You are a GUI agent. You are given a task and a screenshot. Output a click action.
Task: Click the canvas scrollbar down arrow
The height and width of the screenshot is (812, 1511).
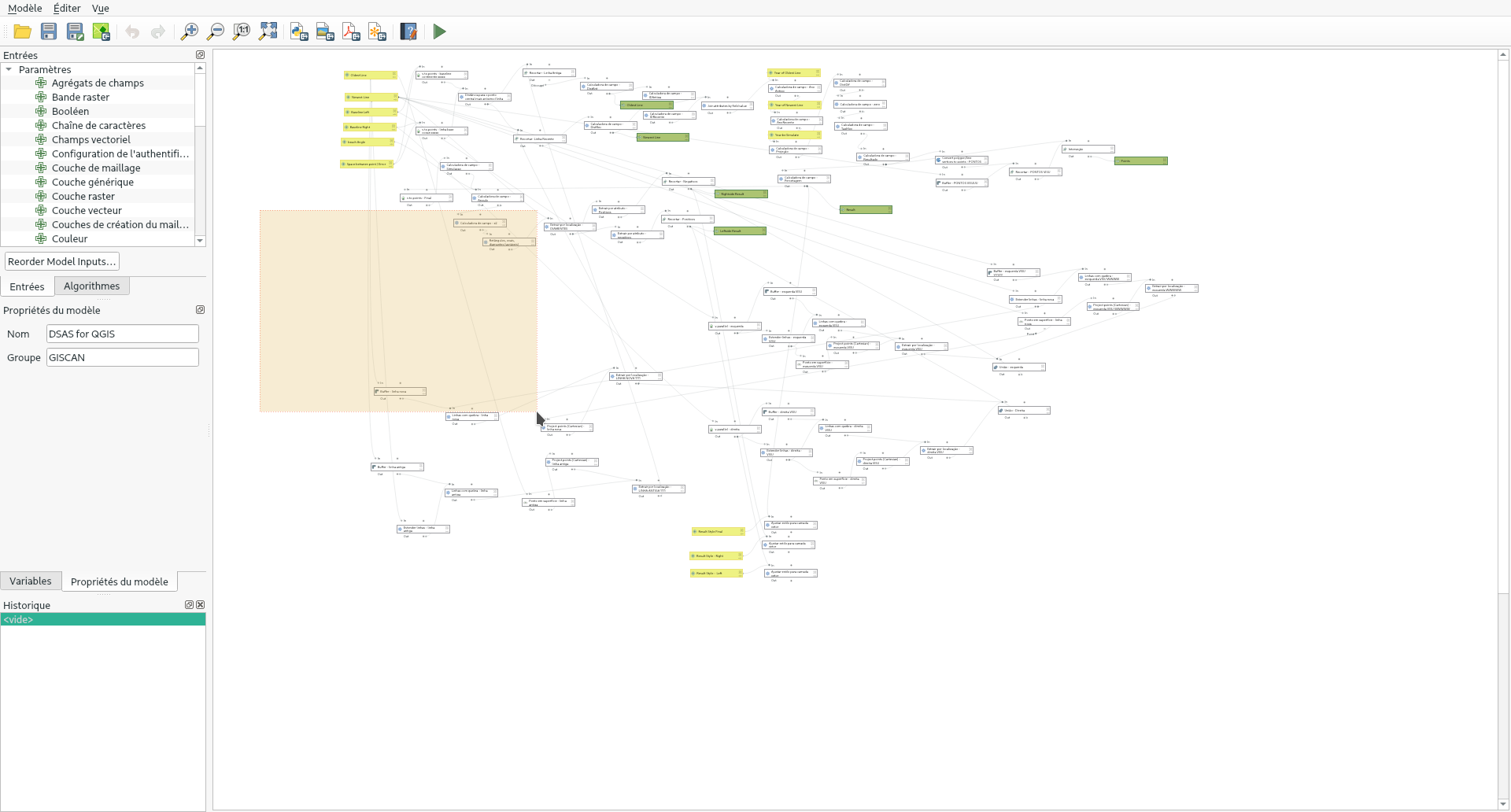coord(1503,804)
